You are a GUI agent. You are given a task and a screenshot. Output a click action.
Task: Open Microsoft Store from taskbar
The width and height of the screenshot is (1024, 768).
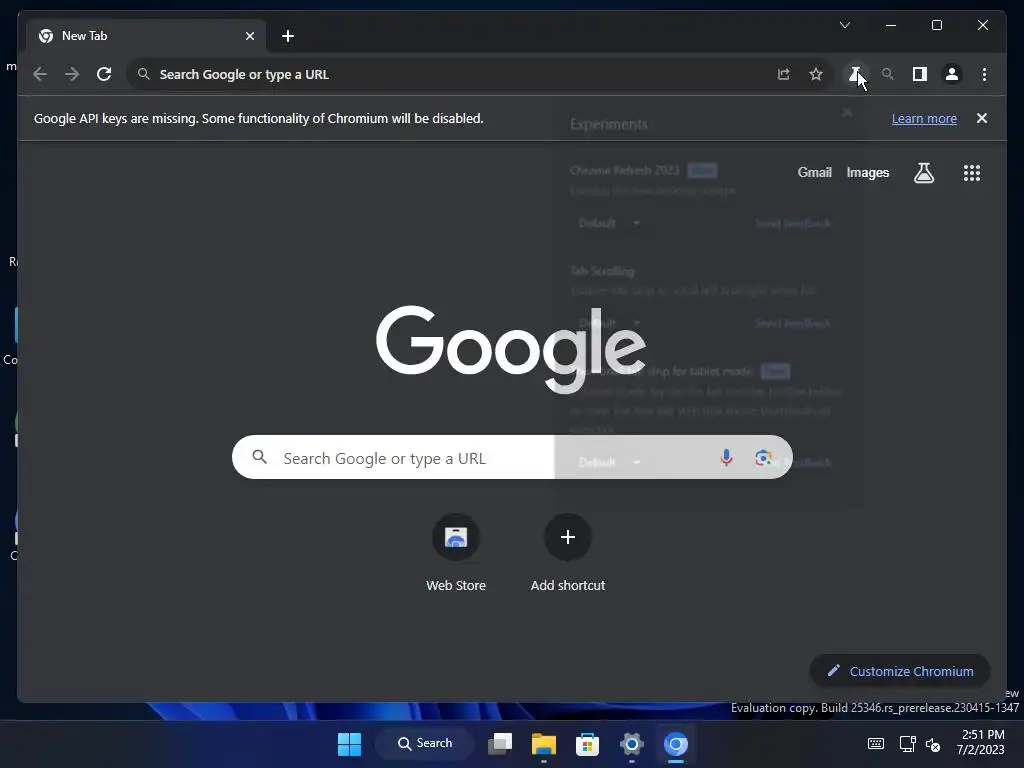(x=587, y=744)
